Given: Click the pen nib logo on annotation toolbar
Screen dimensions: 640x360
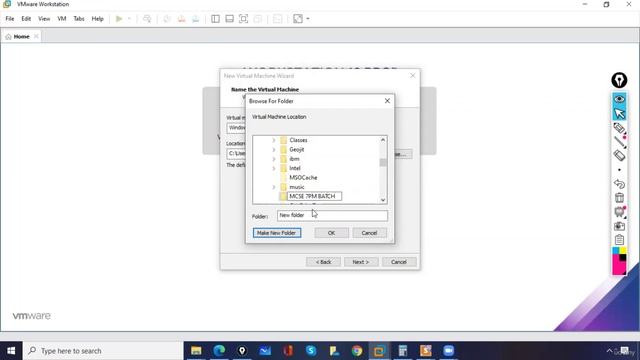Looking at the screenshot, I should tap(619, 80).
